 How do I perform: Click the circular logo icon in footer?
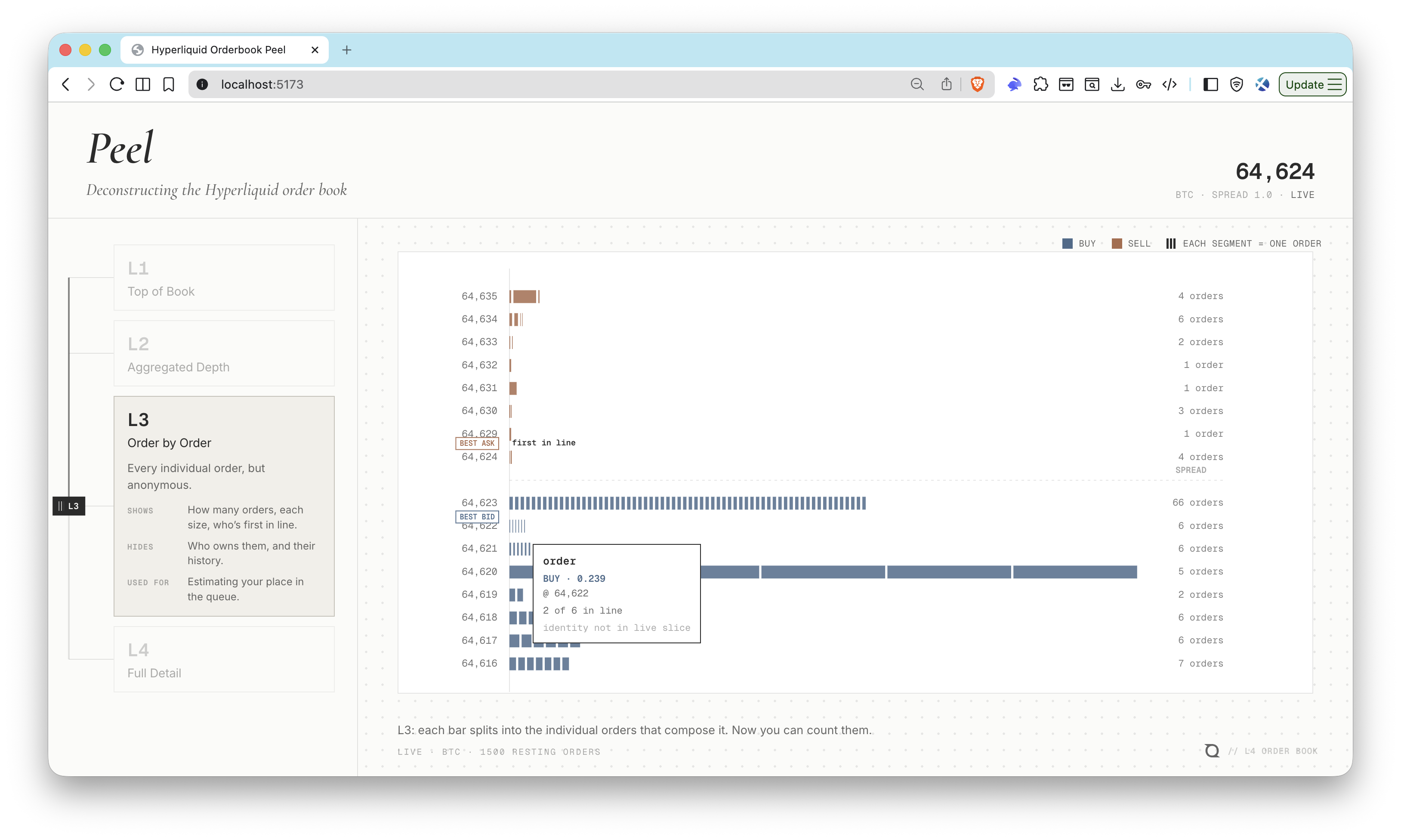pos(1211,751)
